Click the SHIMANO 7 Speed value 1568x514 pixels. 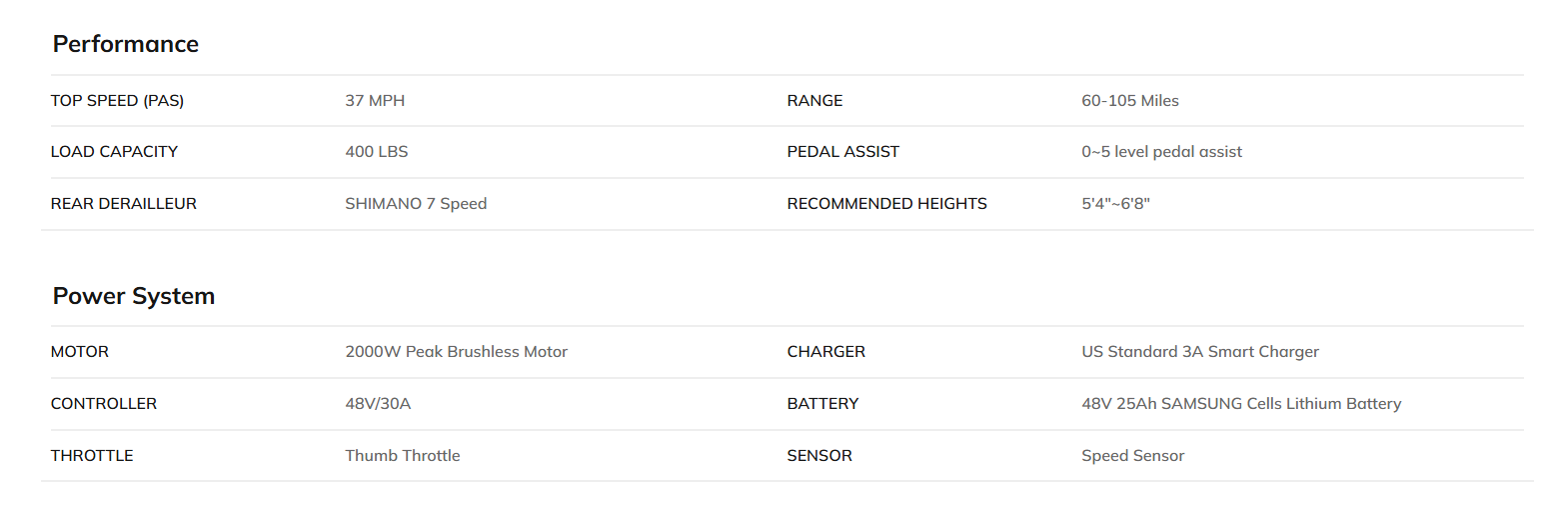(416, 204)
